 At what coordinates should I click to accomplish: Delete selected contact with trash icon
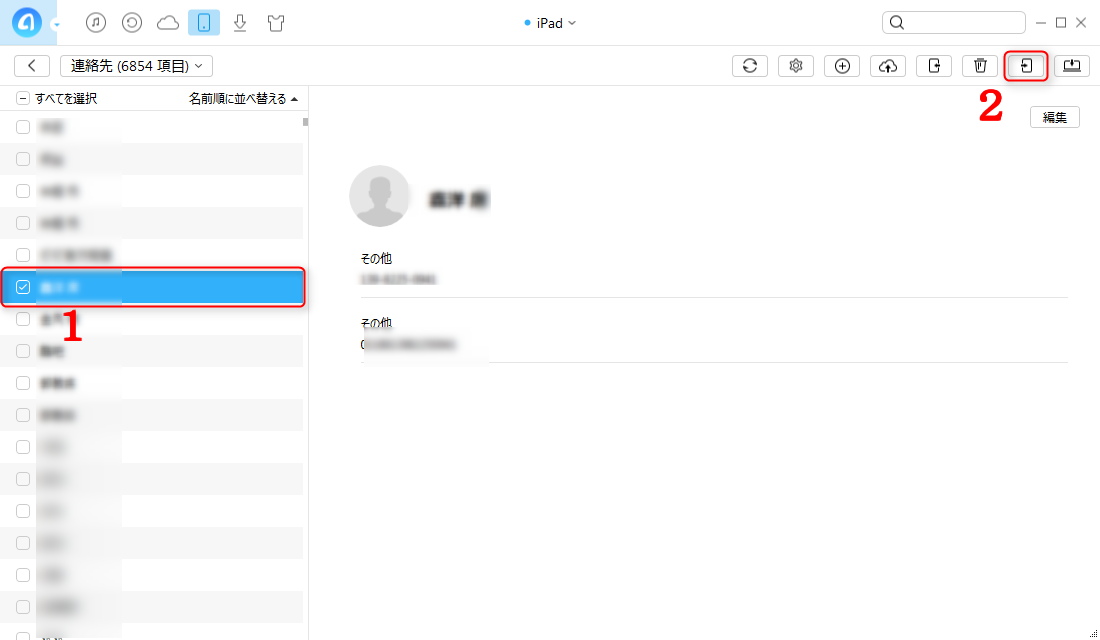980,65
